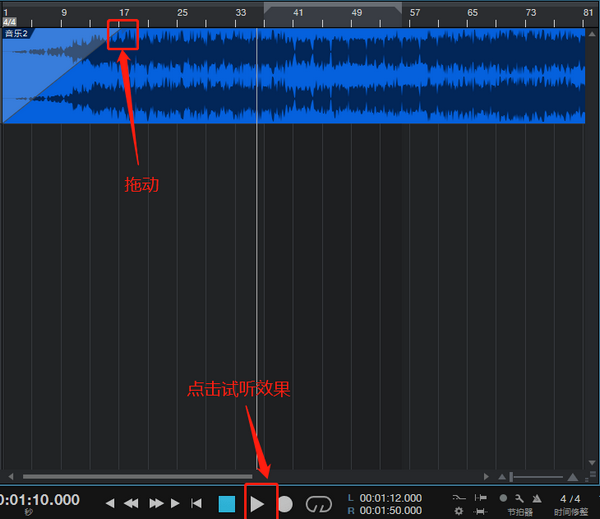Click the Rewind double-arrow button
This screenshot has height=519, width=600.
[x=131, y=503]
